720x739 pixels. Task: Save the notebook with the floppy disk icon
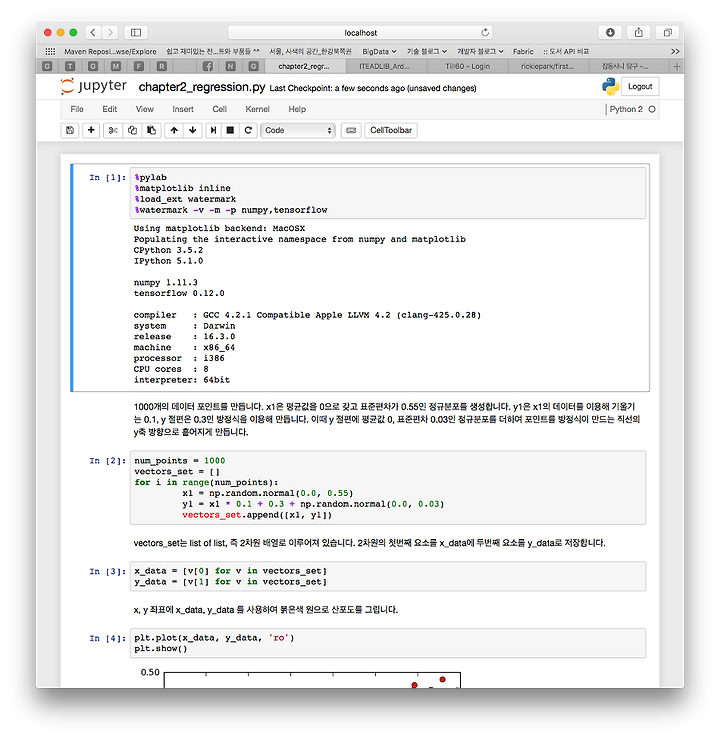pos(70,131)
